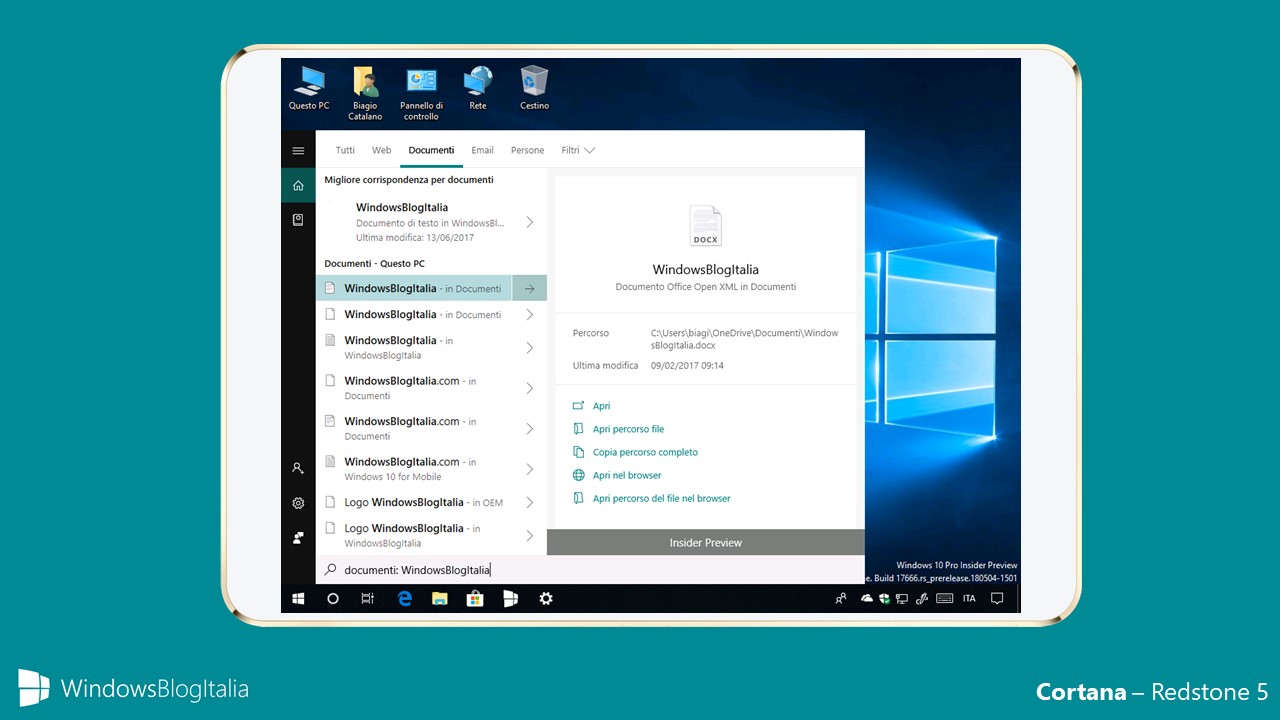Open the Cortana hamburger menu

298,151
